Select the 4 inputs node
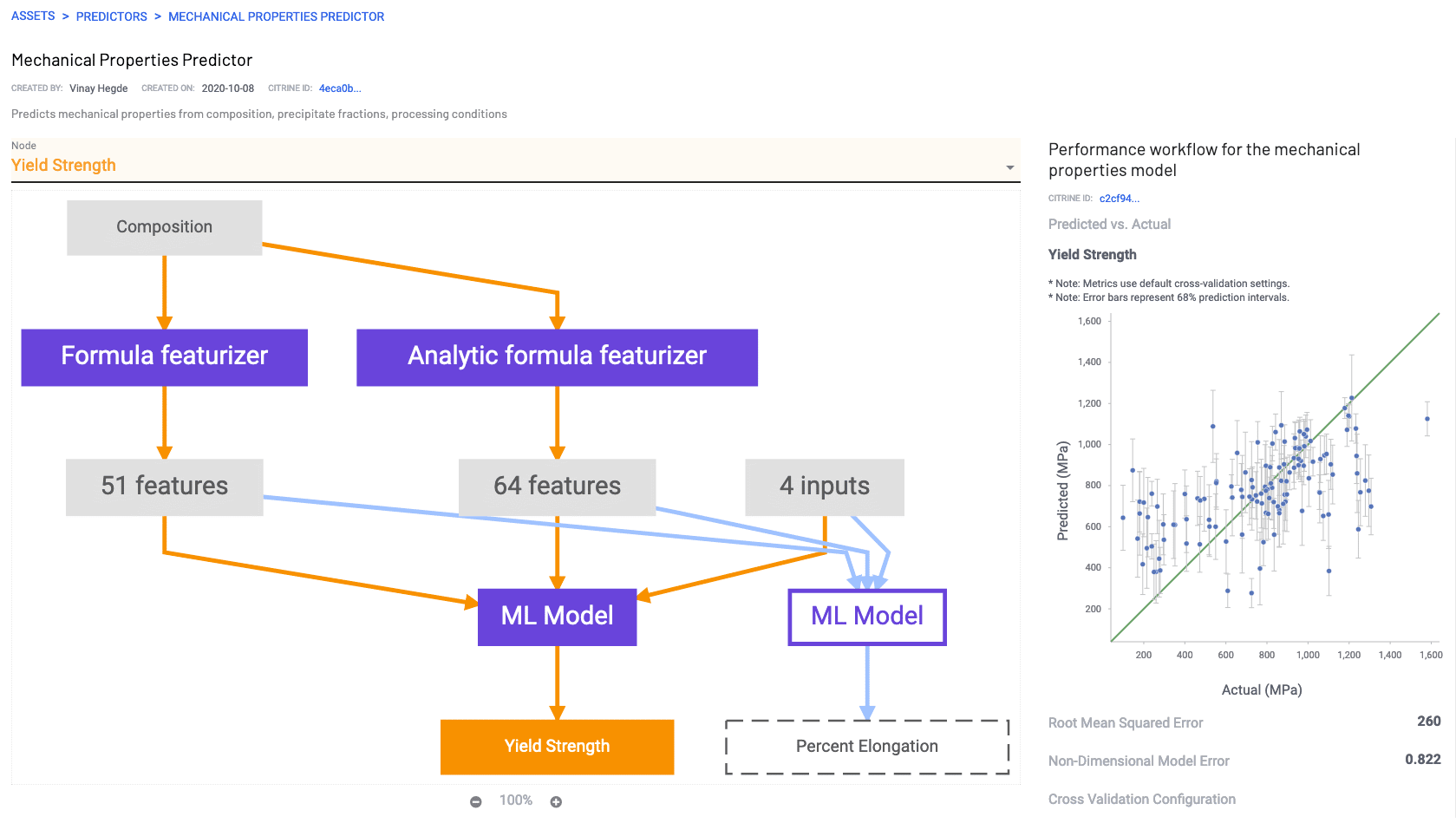 coord(823,487)
